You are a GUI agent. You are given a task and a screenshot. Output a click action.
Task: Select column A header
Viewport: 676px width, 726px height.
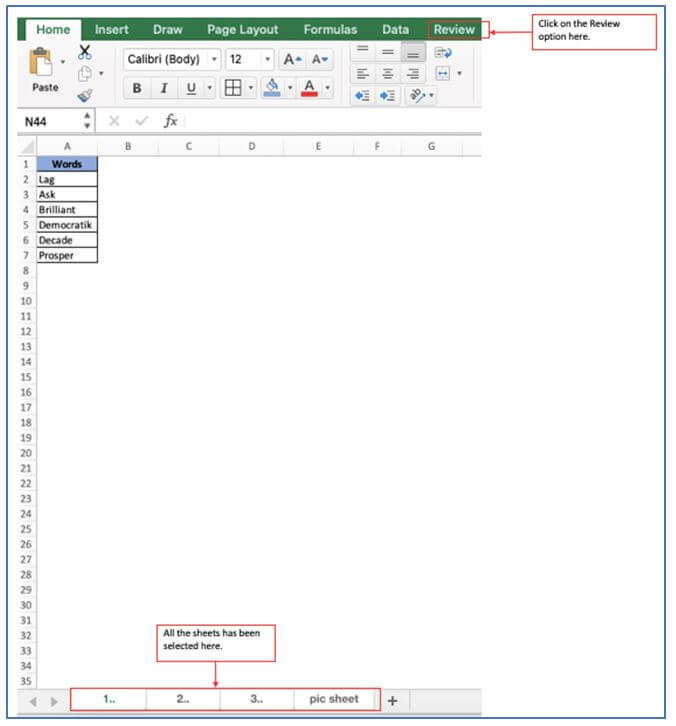click(67, 147)
